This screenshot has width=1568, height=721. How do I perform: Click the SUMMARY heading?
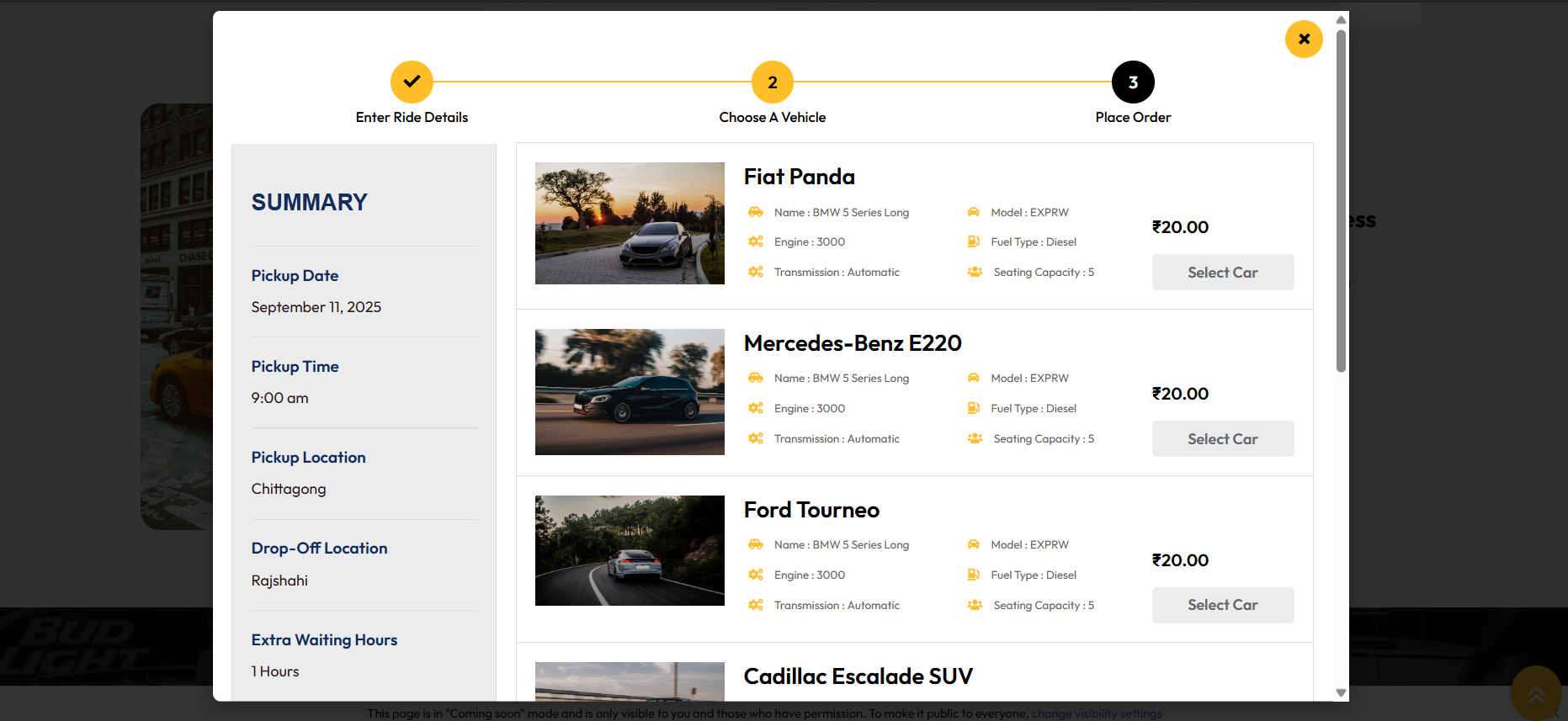pyautogui.click(x=310, y=202)
